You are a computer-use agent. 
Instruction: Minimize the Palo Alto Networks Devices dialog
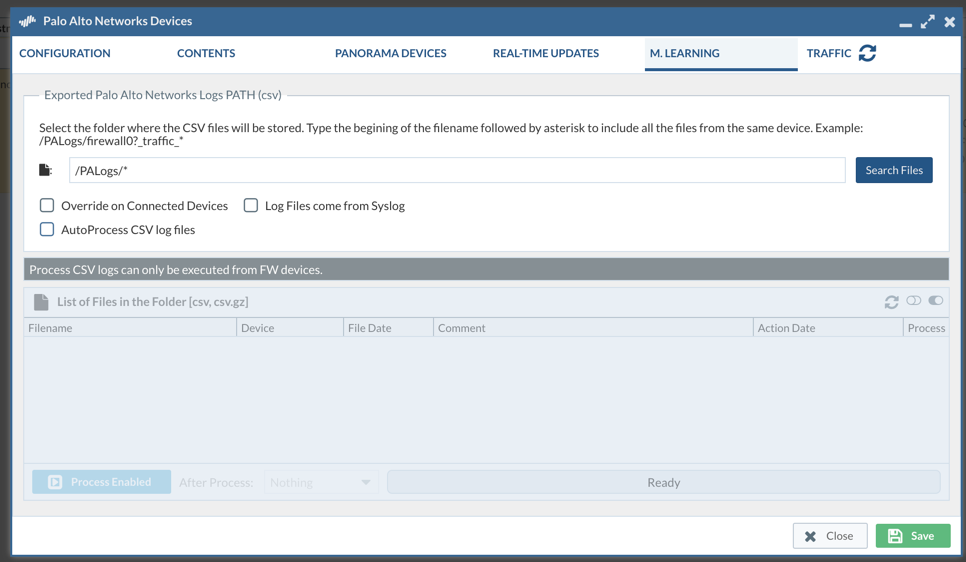[x=905, y=23]
